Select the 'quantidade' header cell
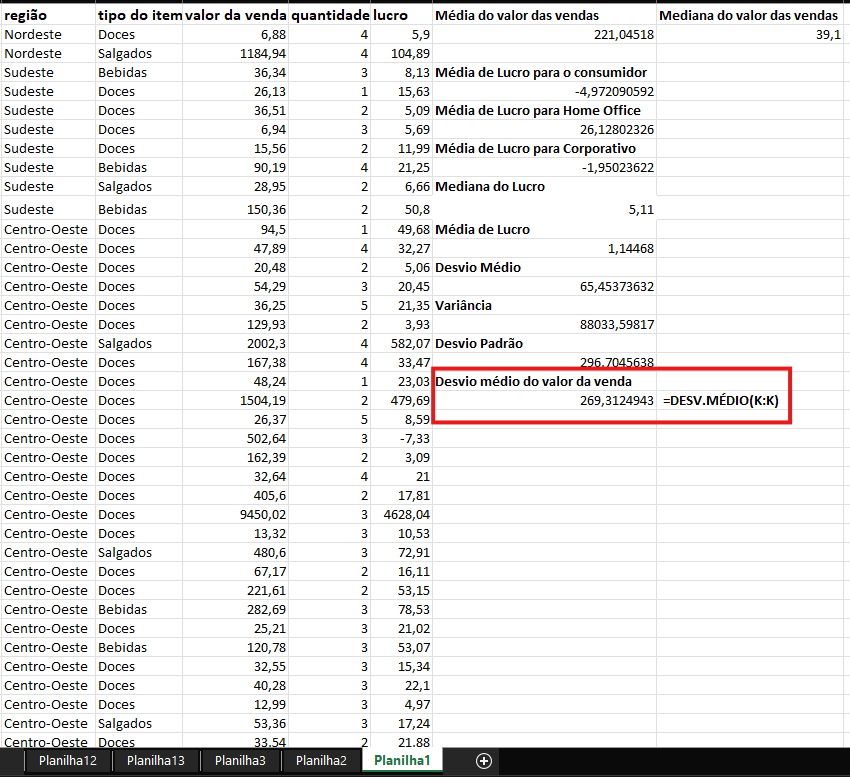Viewport: 850px width, 777px height. point(330,15)
